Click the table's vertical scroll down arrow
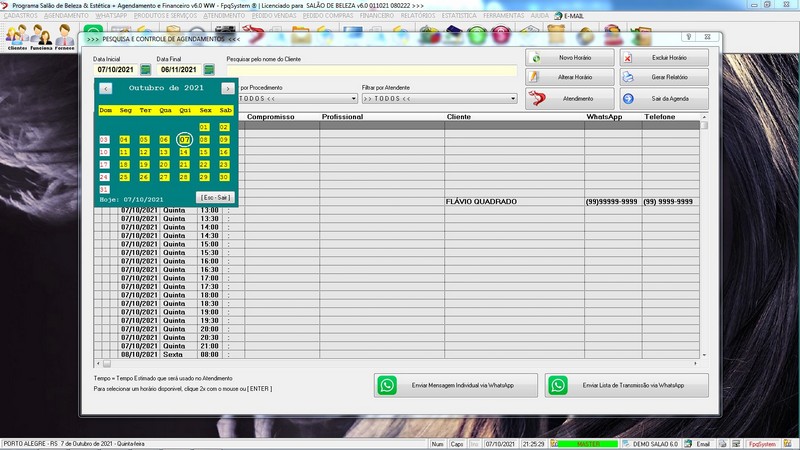 coord(704,355)
